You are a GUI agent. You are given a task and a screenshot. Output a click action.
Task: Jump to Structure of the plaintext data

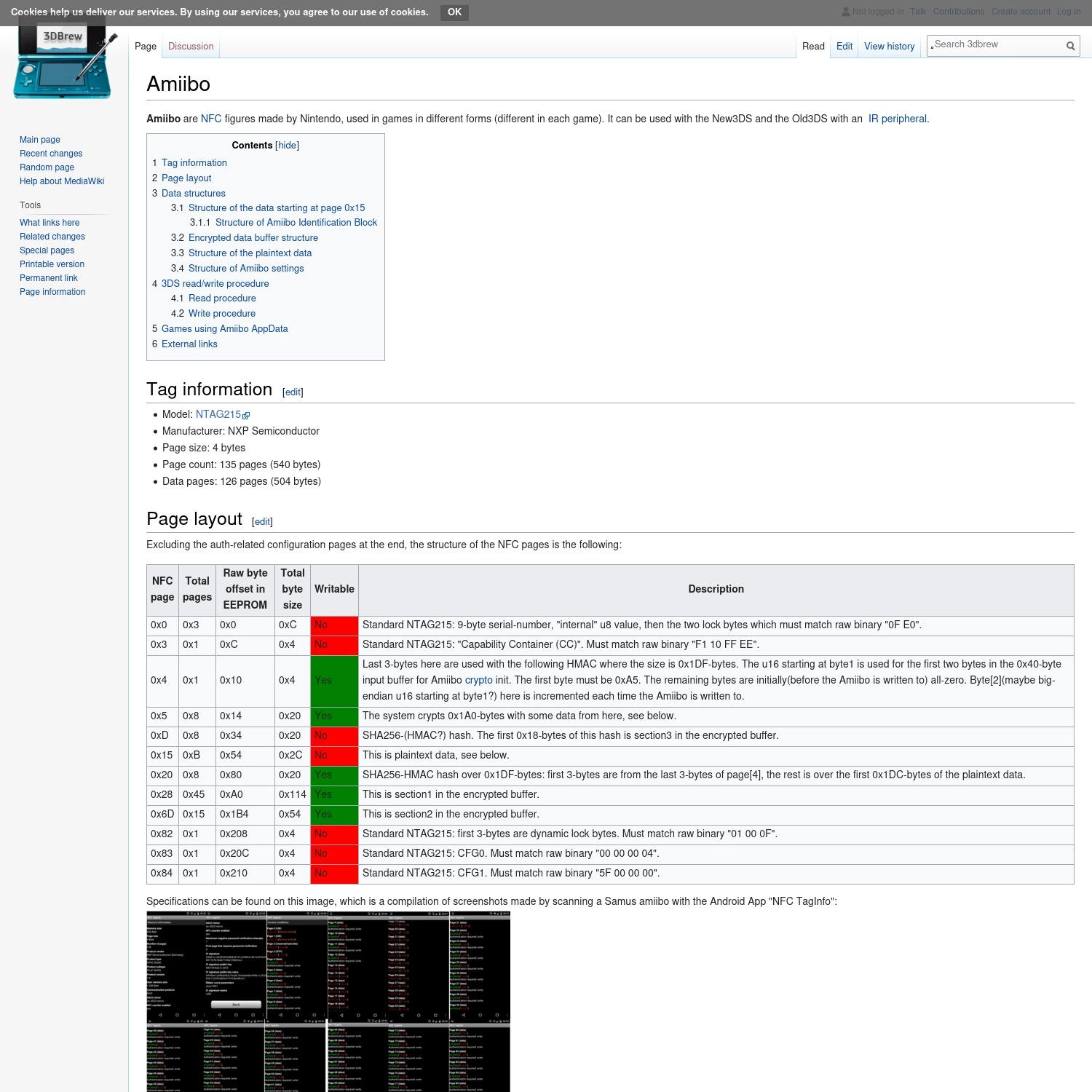point(250,253)
